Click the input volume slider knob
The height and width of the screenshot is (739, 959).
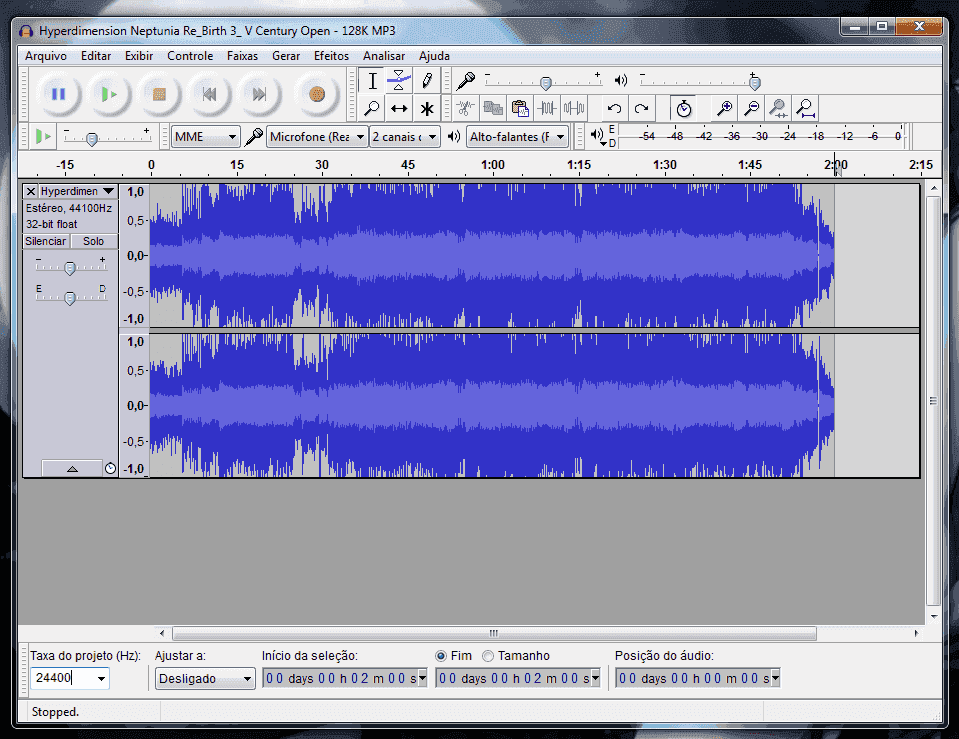pyautogui.click(x=546, y=83)
